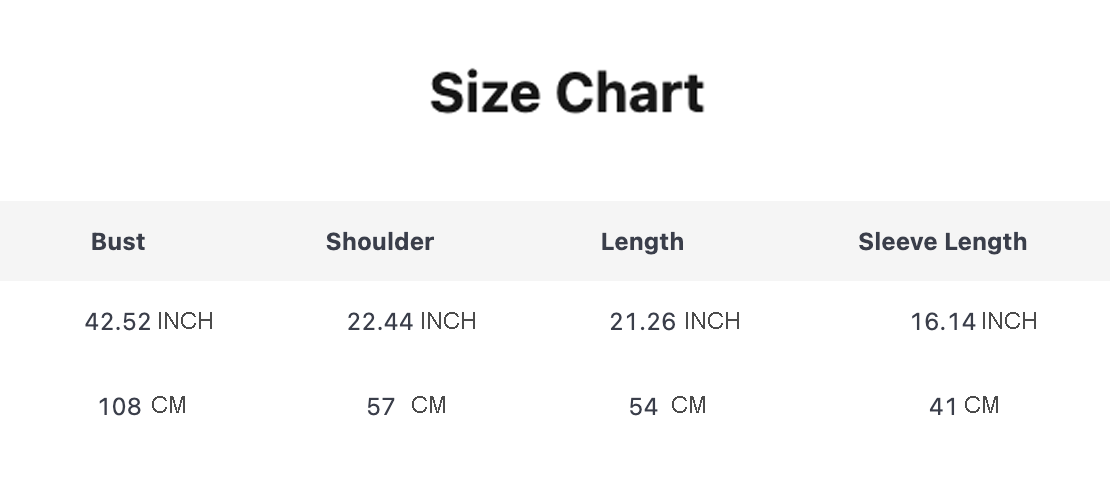Click the Sleeve Length column header

[942, 242]
